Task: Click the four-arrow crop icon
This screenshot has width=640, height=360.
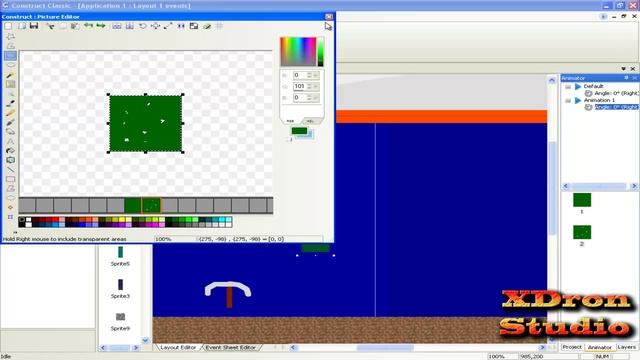Action: coord(156,26)
